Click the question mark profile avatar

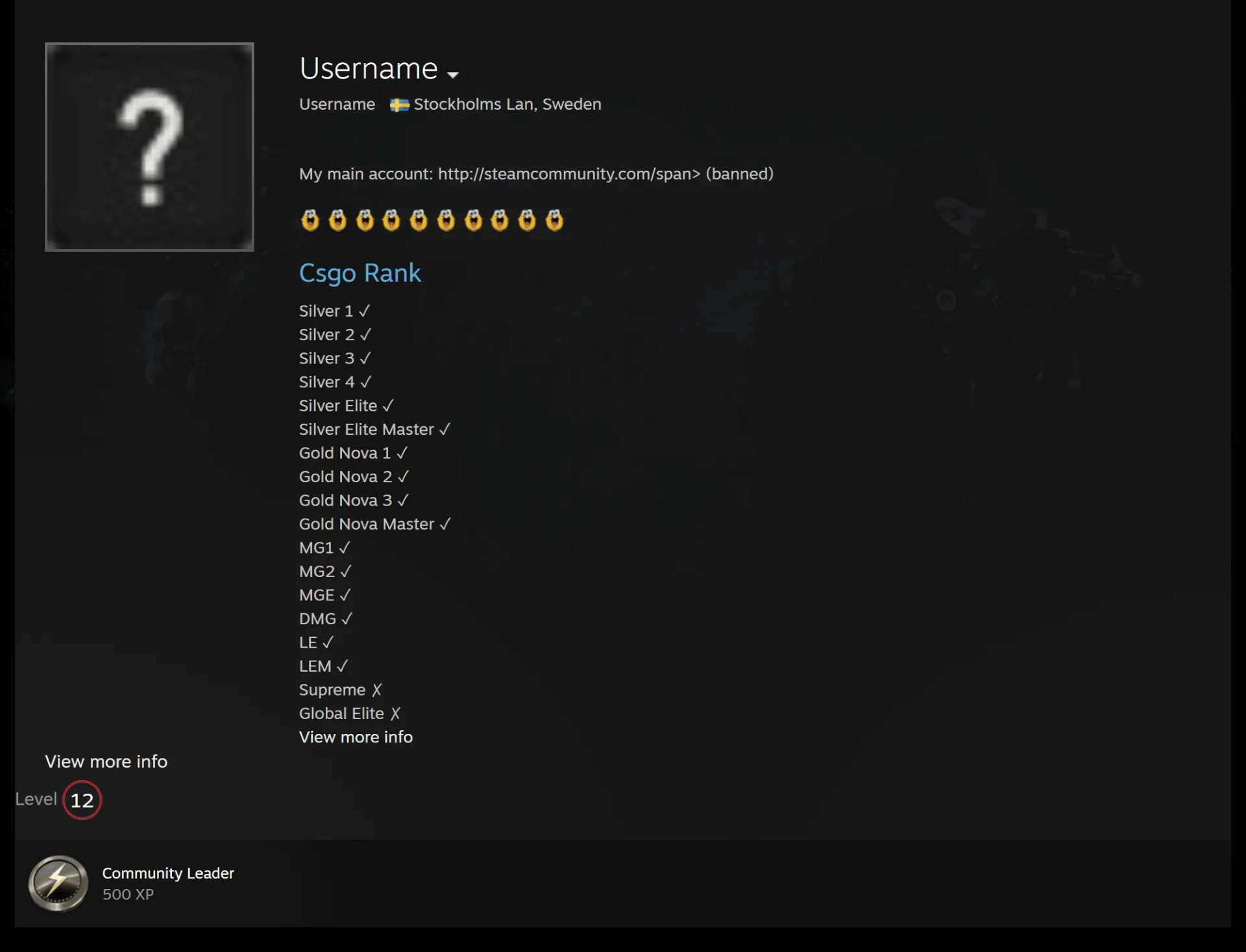coord(149,147)
